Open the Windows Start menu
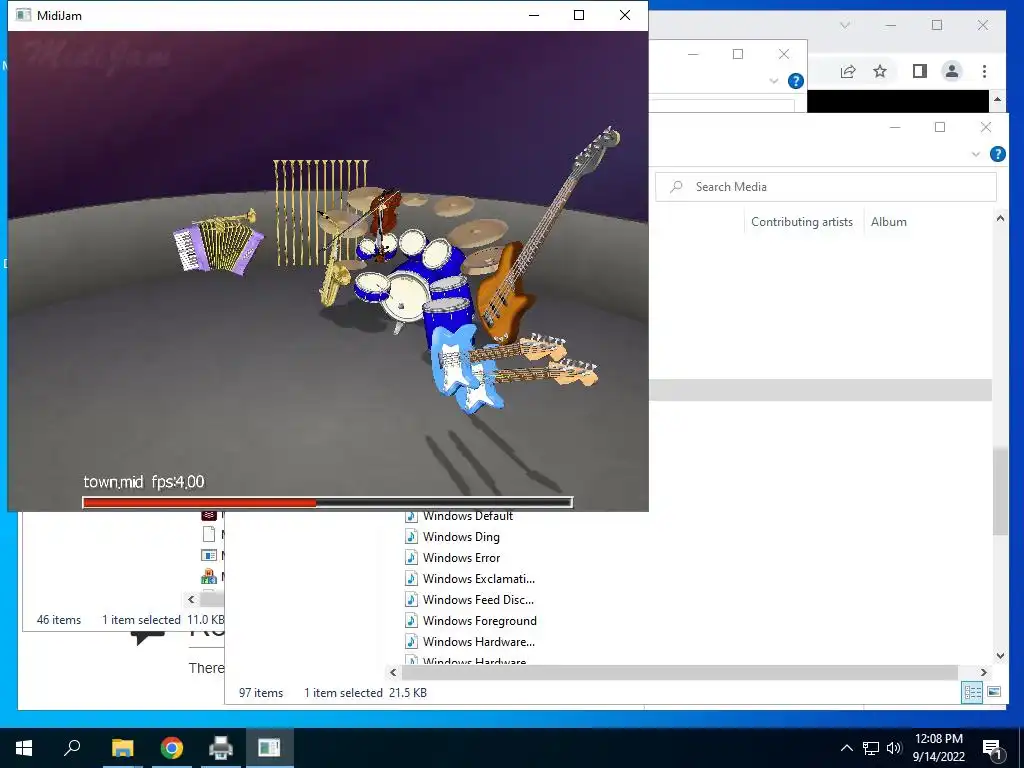The width and height of the screenshot is (1024, 768). (x=24, y=747)
